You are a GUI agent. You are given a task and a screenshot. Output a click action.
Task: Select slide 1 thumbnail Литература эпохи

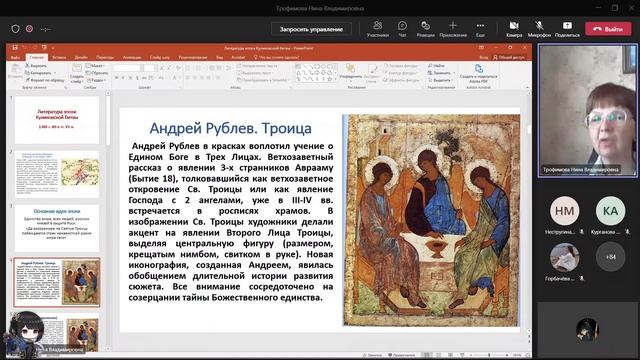57,120
